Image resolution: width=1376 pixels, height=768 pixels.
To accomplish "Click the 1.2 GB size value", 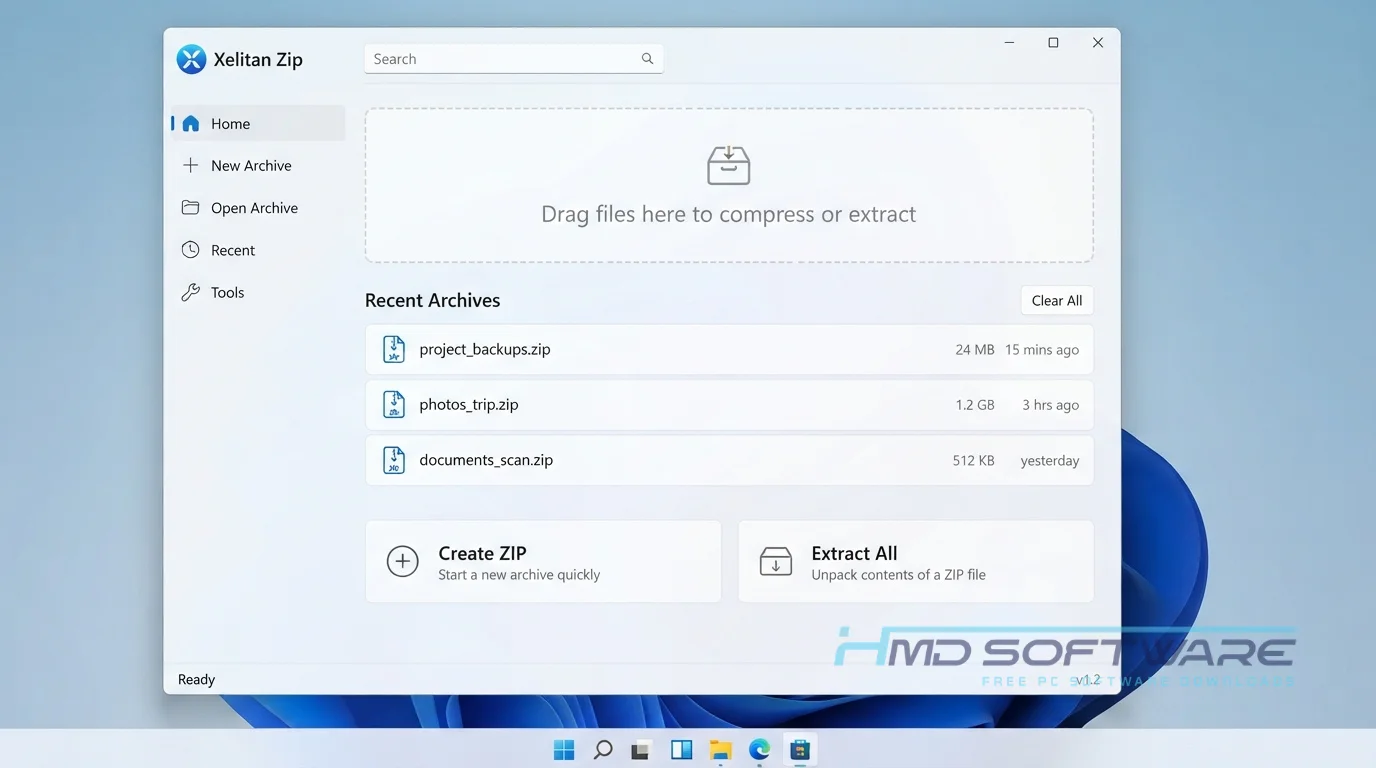I will (975, 405).
